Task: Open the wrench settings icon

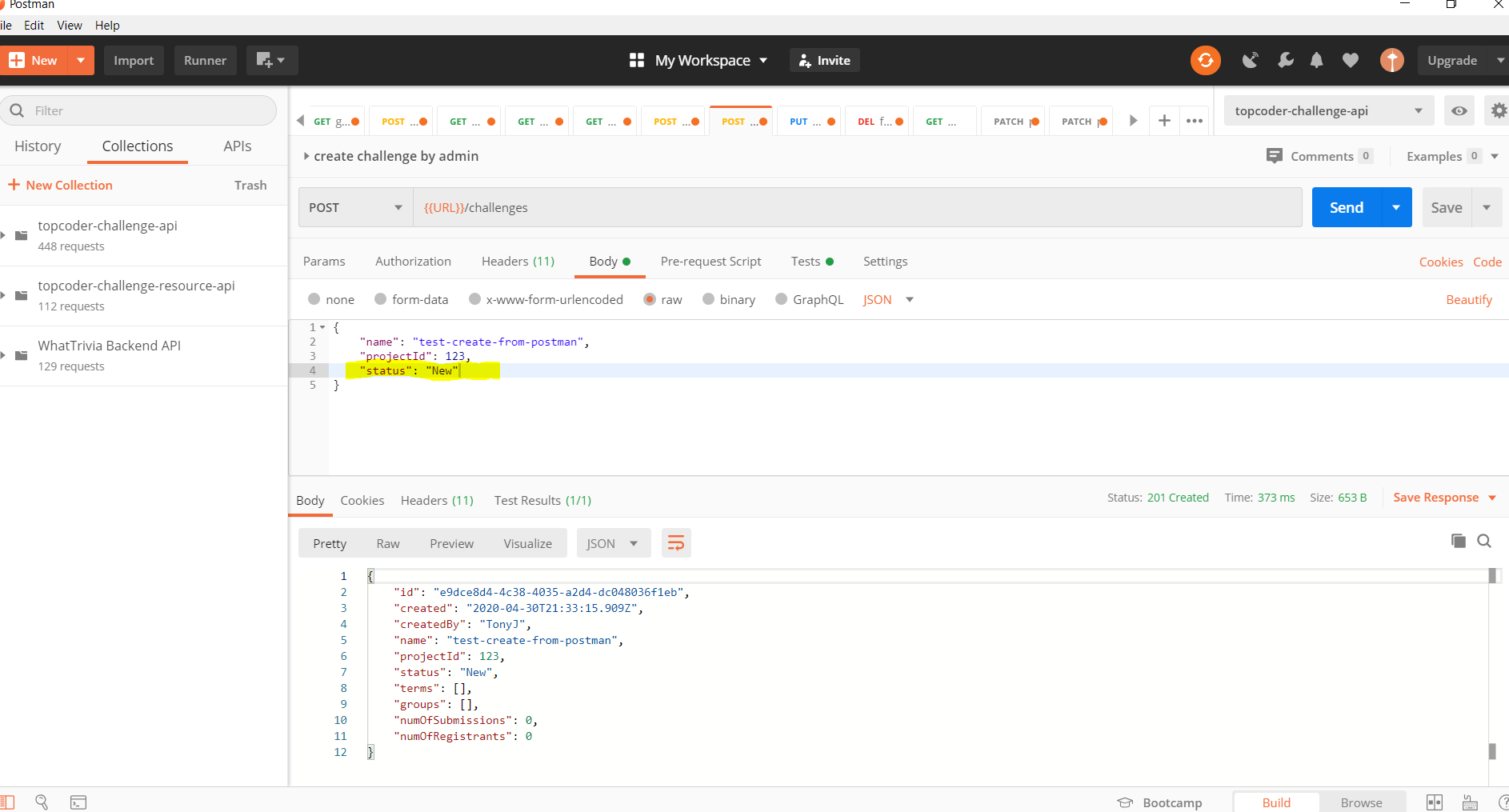Action: point(1285,60)
